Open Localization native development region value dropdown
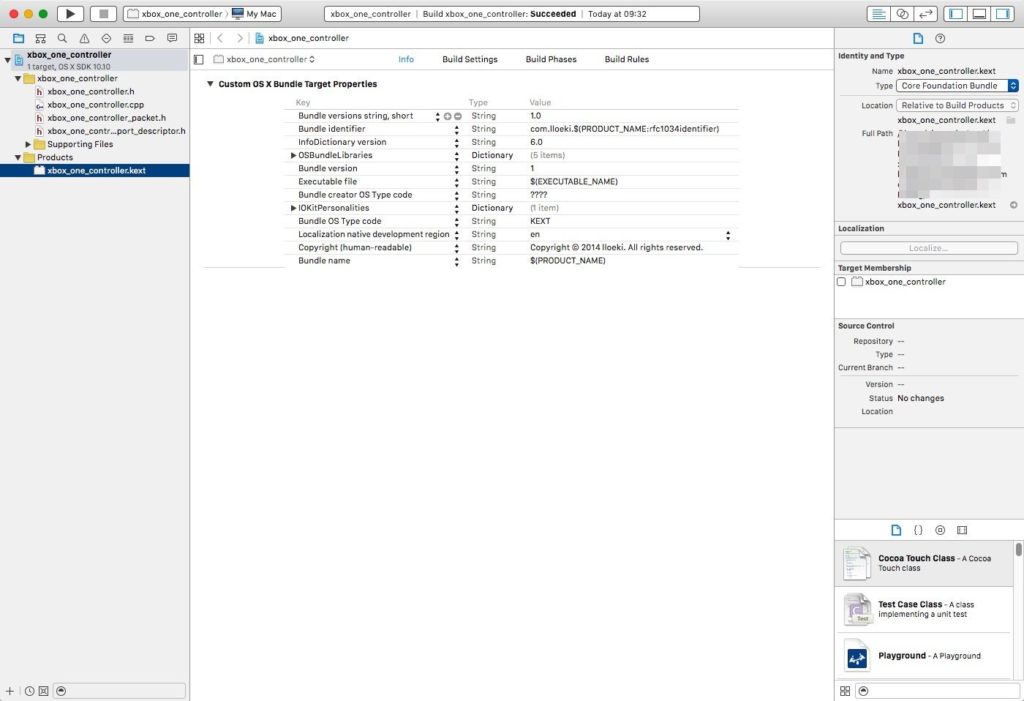 [728, 235]
